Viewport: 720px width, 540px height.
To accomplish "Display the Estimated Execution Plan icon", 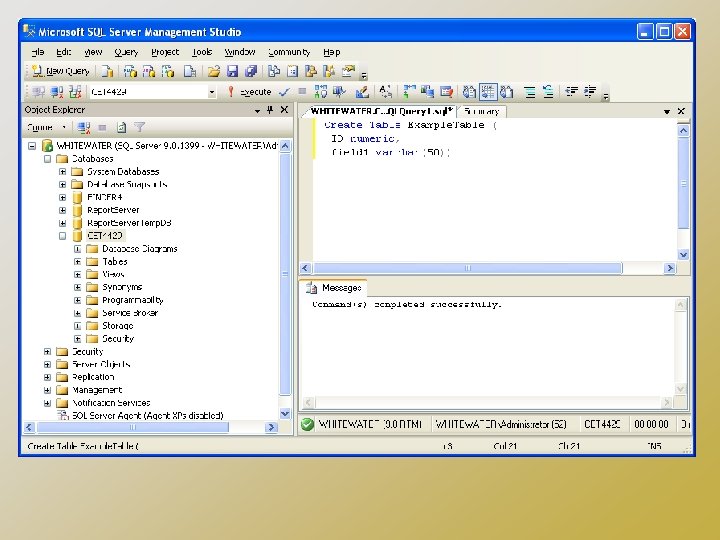I will coord(321,92).
